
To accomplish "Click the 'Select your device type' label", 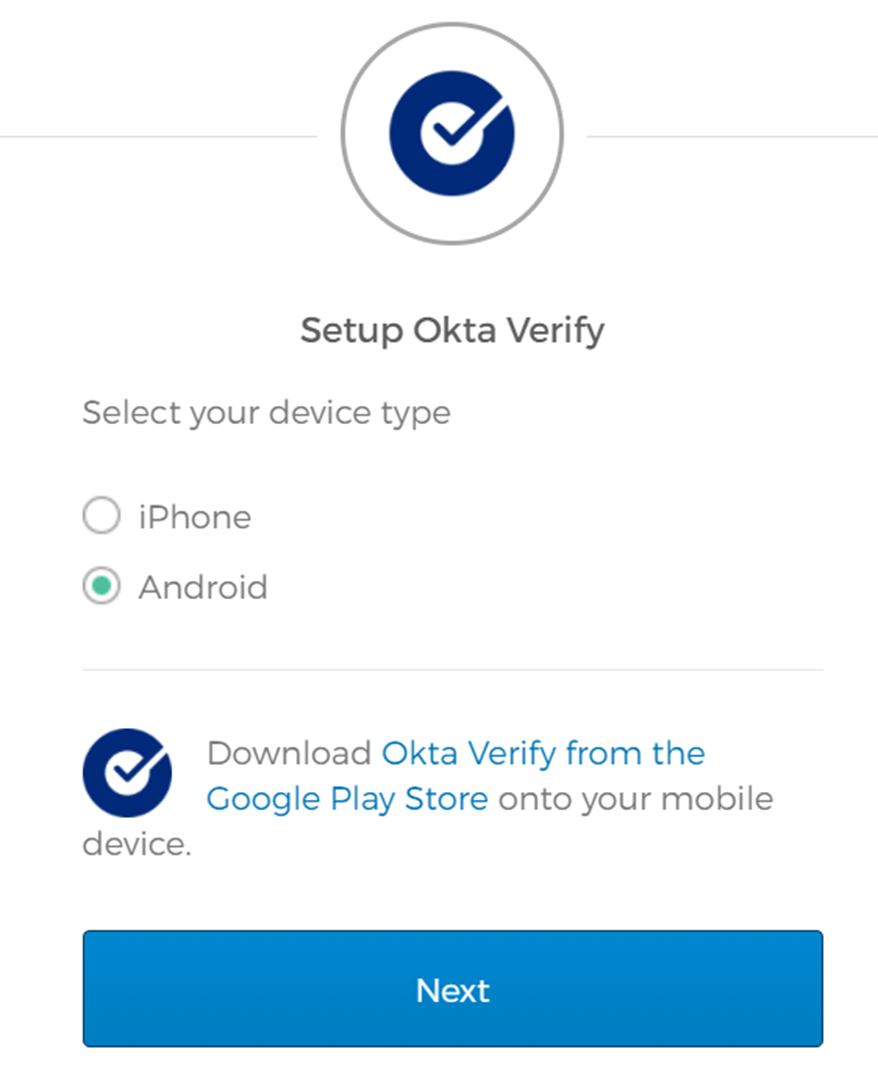I will [266, 412].
